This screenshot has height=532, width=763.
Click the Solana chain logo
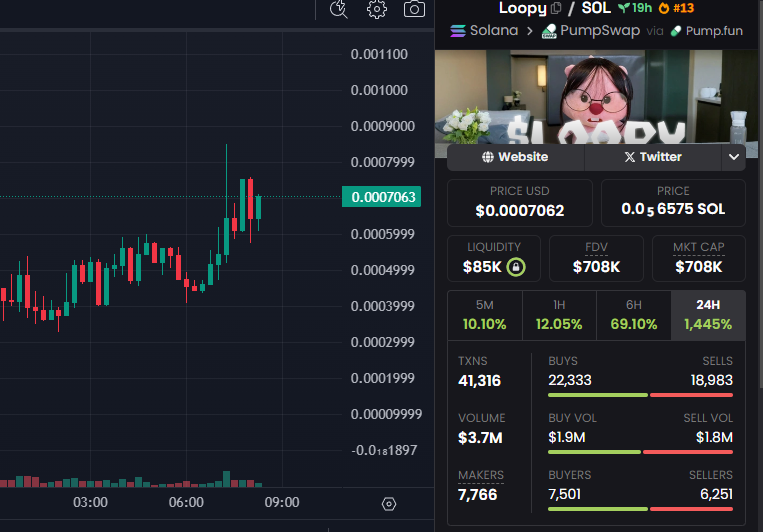point(457,31)
